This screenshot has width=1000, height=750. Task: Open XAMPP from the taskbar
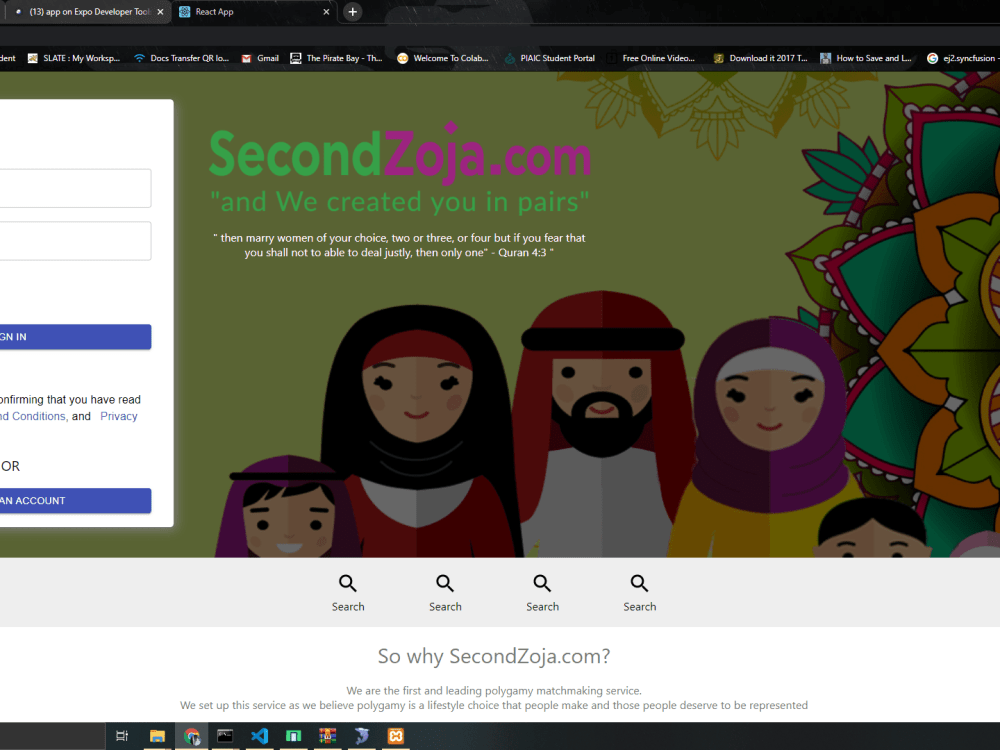coord(396,736)
